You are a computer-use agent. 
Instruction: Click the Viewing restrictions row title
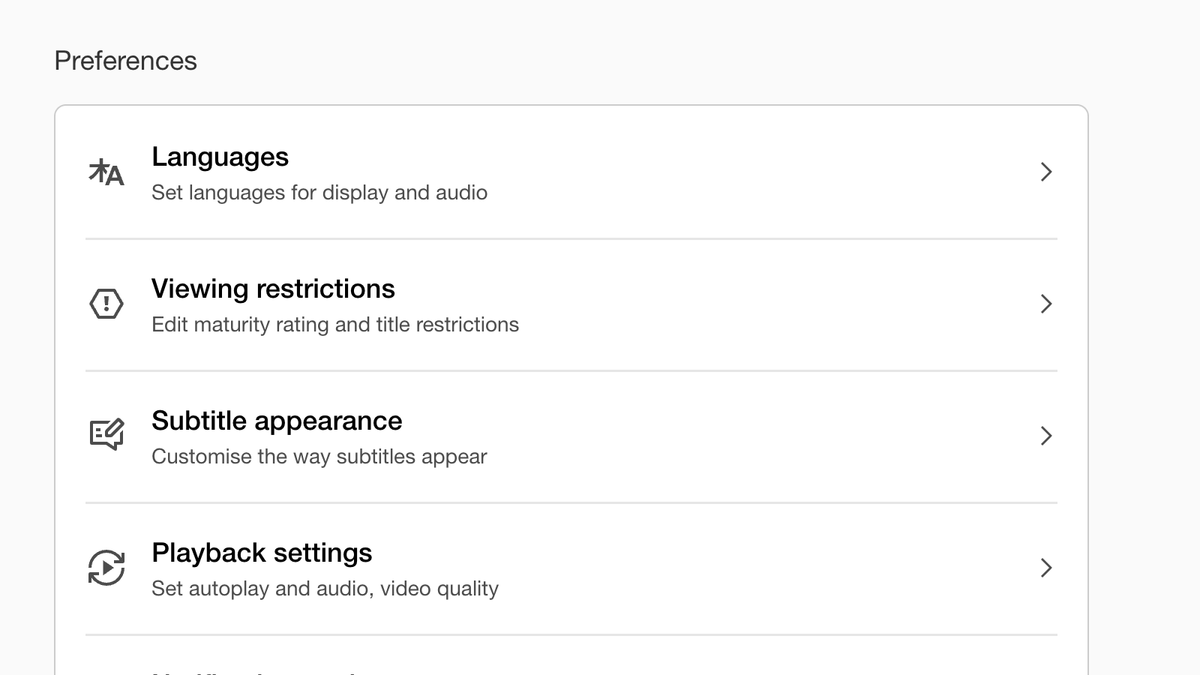[x=272, y=288]
